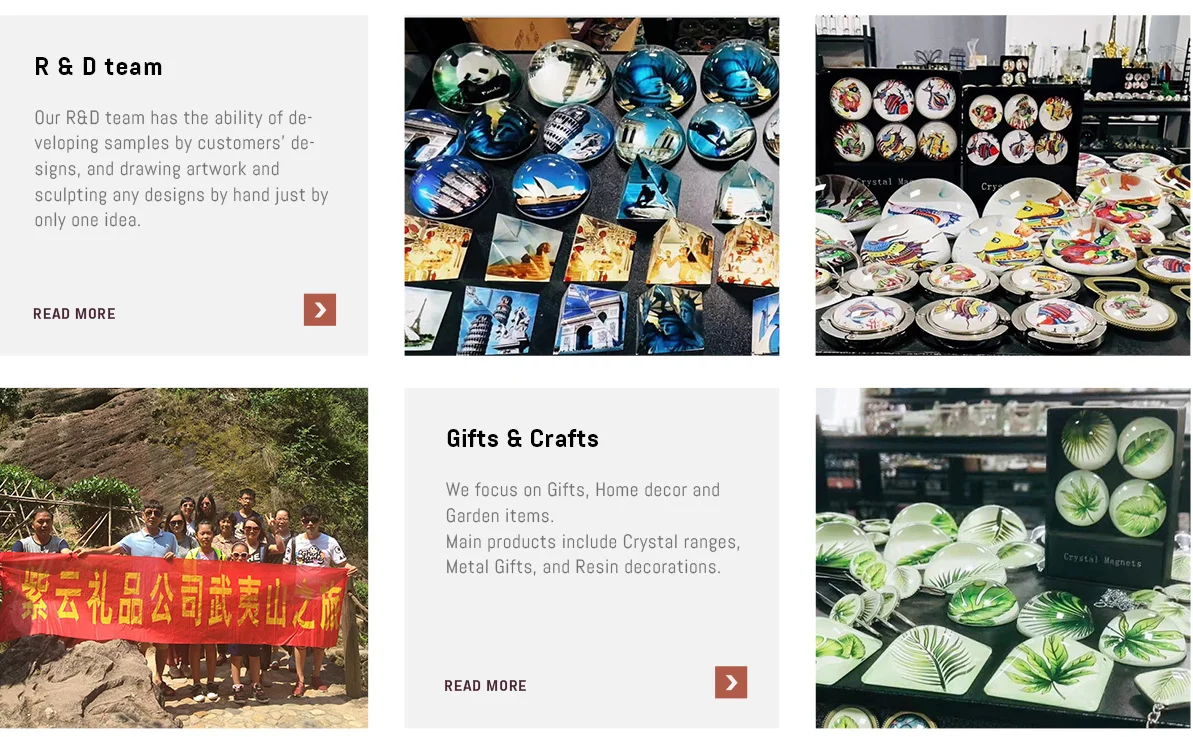The image size is (1193, 737).
Task: Click the arrow icon in R & D team card
Action: (x=320, y=310)
